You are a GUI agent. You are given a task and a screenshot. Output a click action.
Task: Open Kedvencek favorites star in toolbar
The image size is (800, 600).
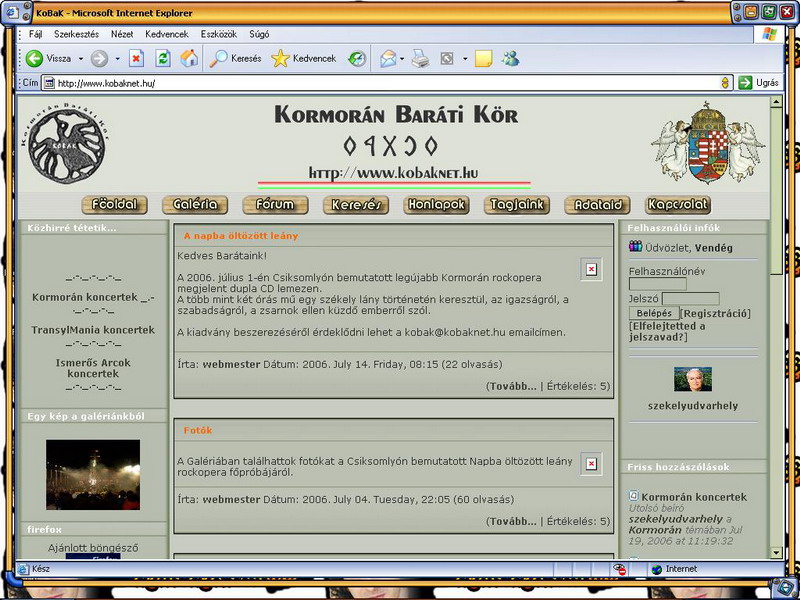[x=281, y=59]
